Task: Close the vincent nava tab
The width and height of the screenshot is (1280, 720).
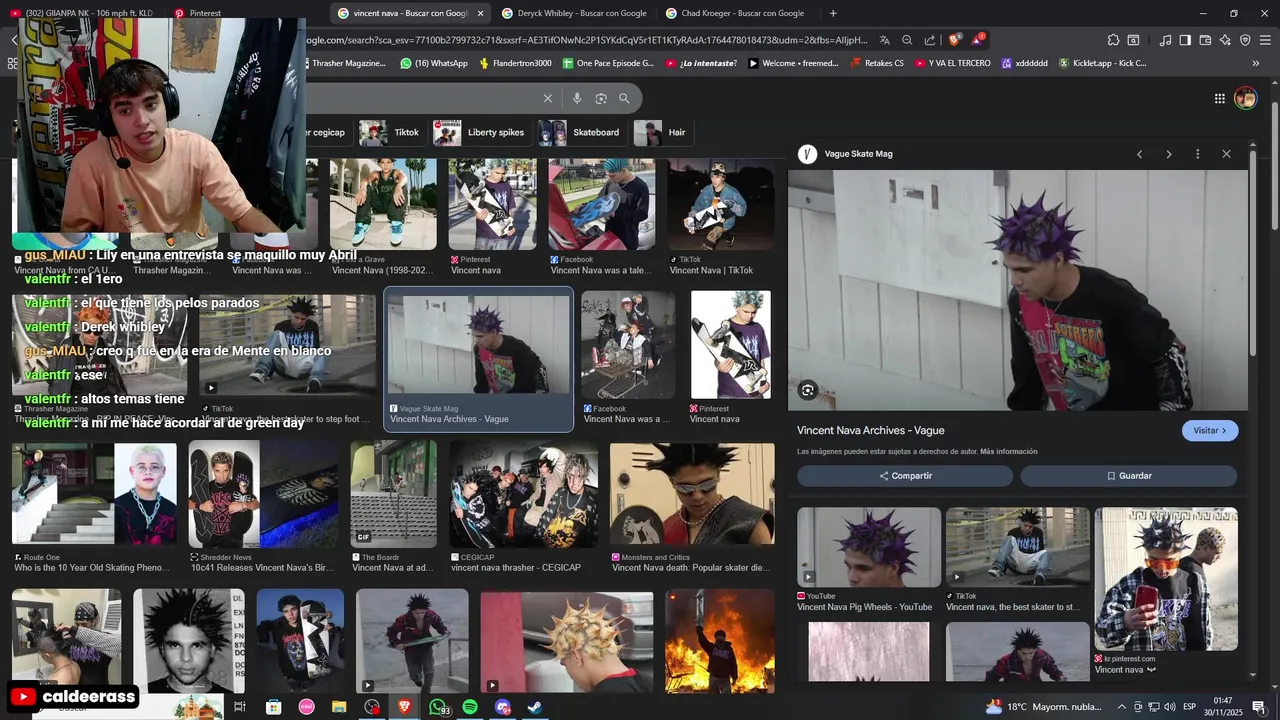Action: coord(480,13)
